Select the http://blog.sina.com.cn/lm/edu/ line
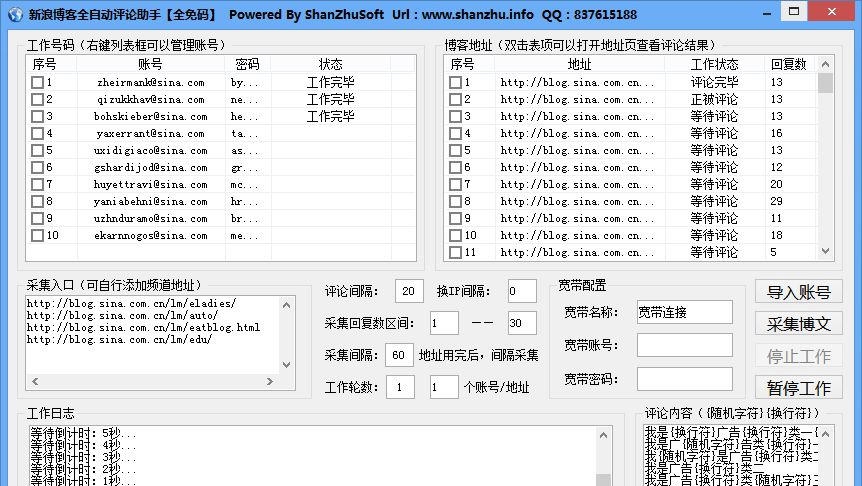 (119, 340)
